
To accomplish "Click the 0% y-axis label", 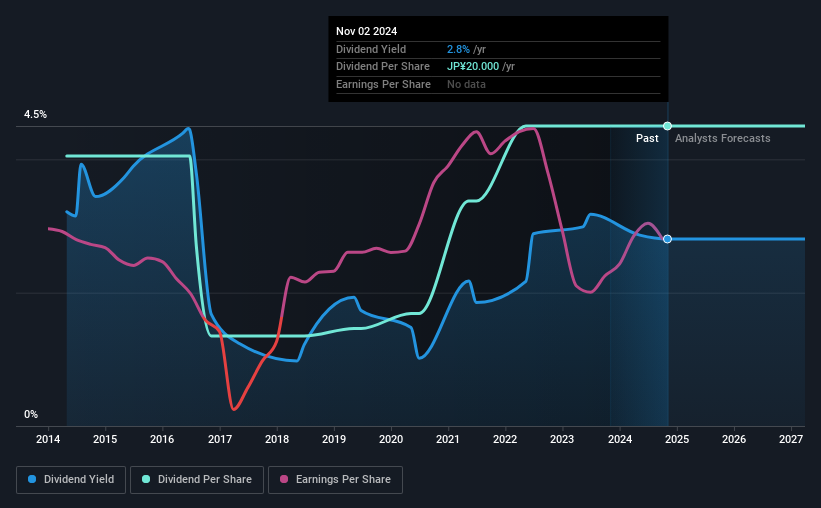I will 31,414.
